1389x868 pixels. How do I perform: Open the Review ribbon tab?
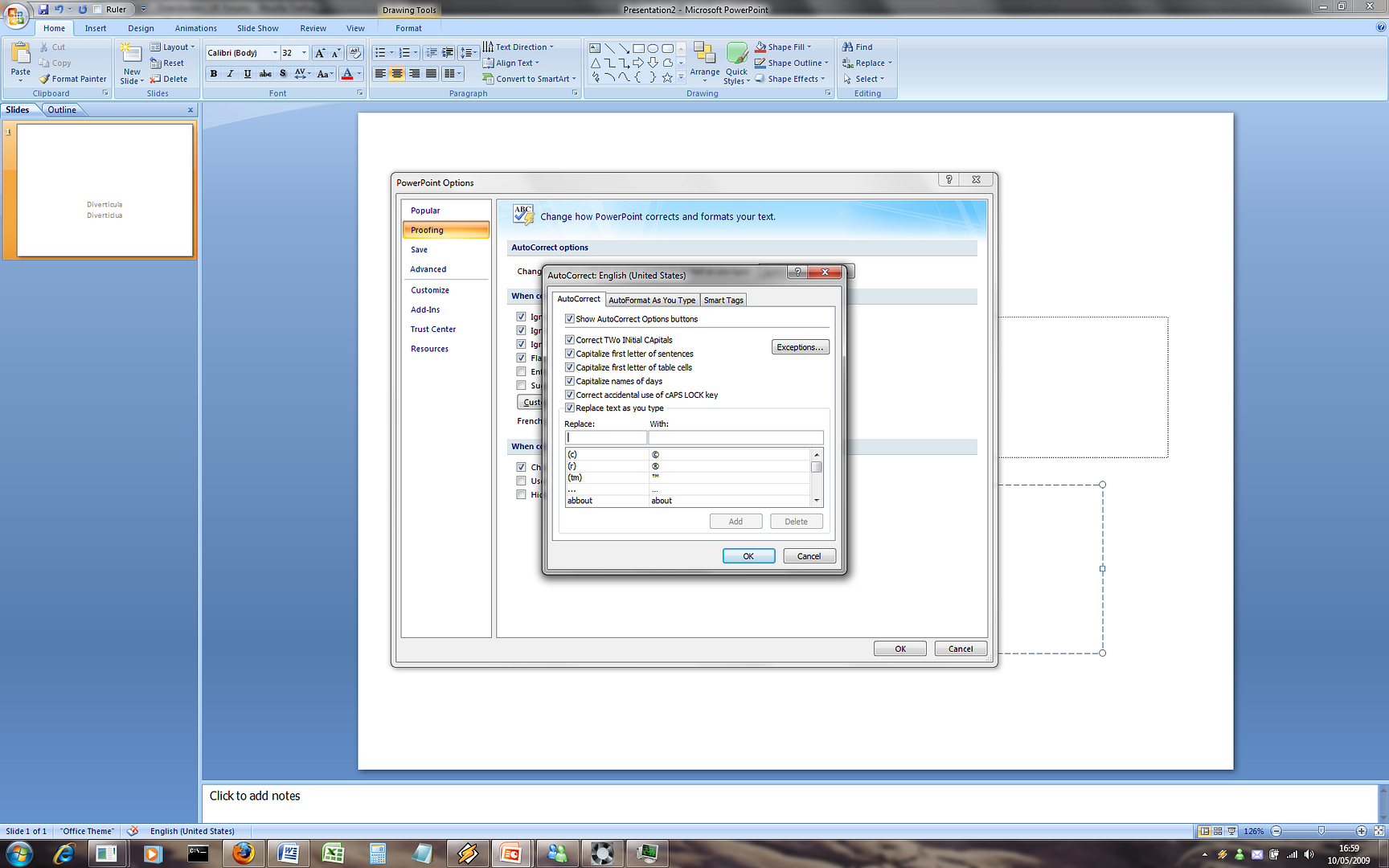pyautogui.click(x=313, y=27)
